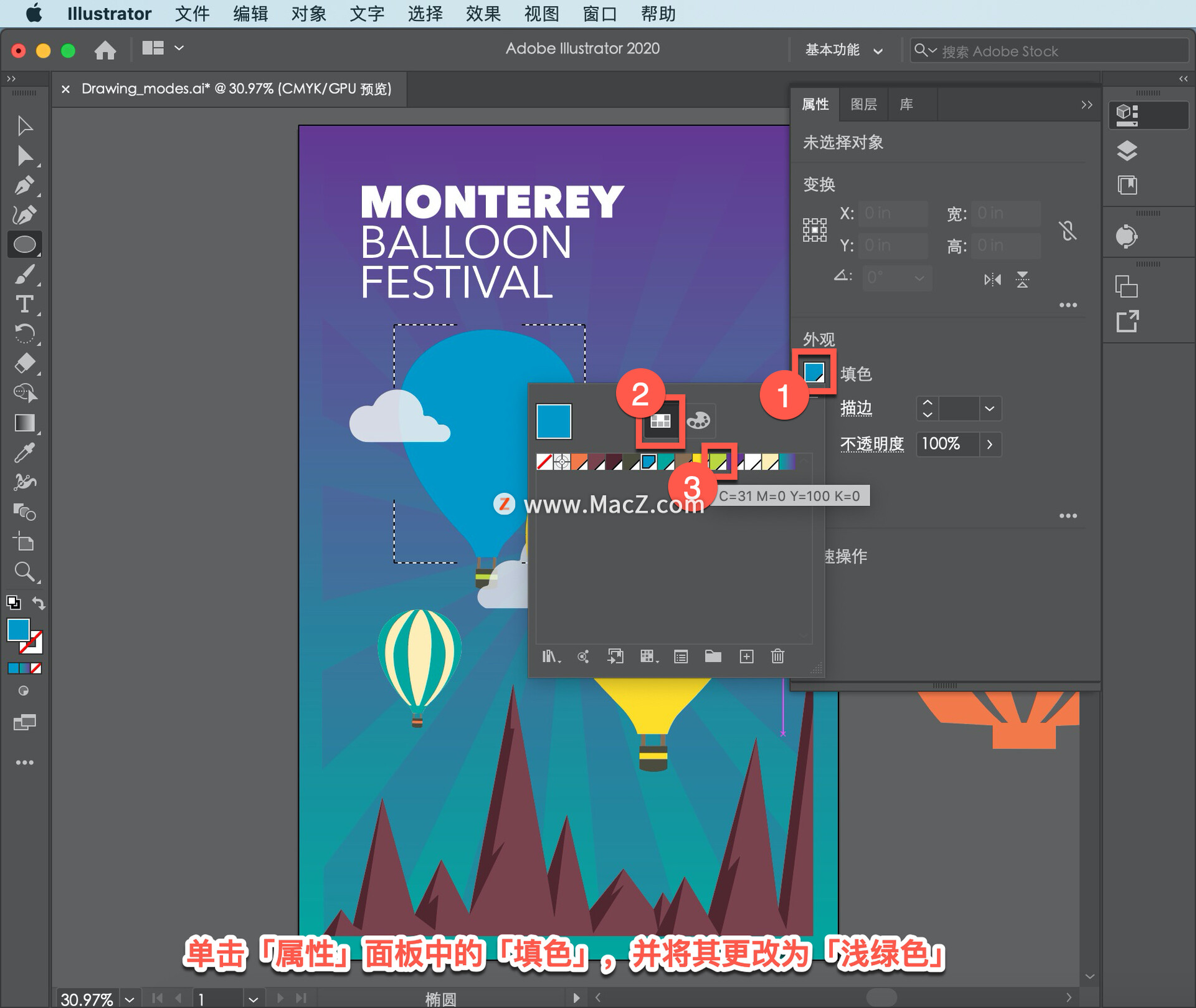The height and width of the screenshot is (1008, 1196).
Task: Pick the Type tool
Action: tap(24, 304)
